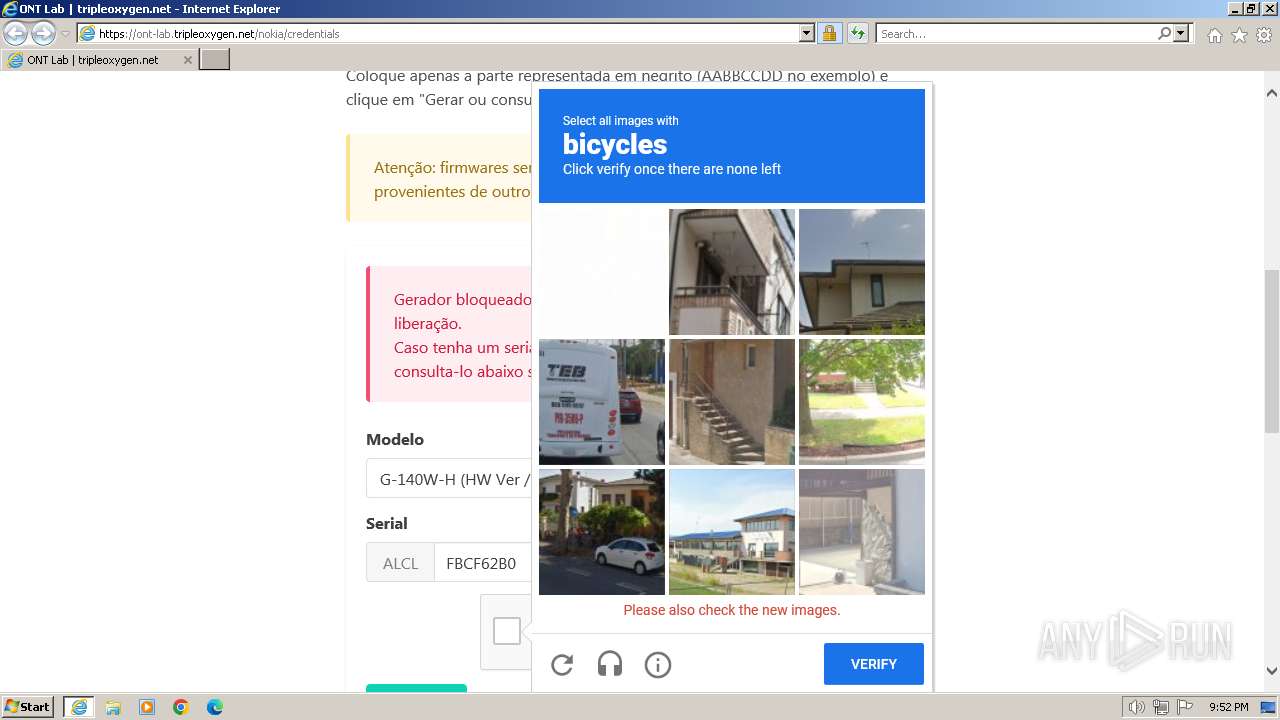Image resolution: width=1280 pixels, height=720 pixels.
Task: Open the Home icon in IE toolbar
Action: tap(1214, 35)
